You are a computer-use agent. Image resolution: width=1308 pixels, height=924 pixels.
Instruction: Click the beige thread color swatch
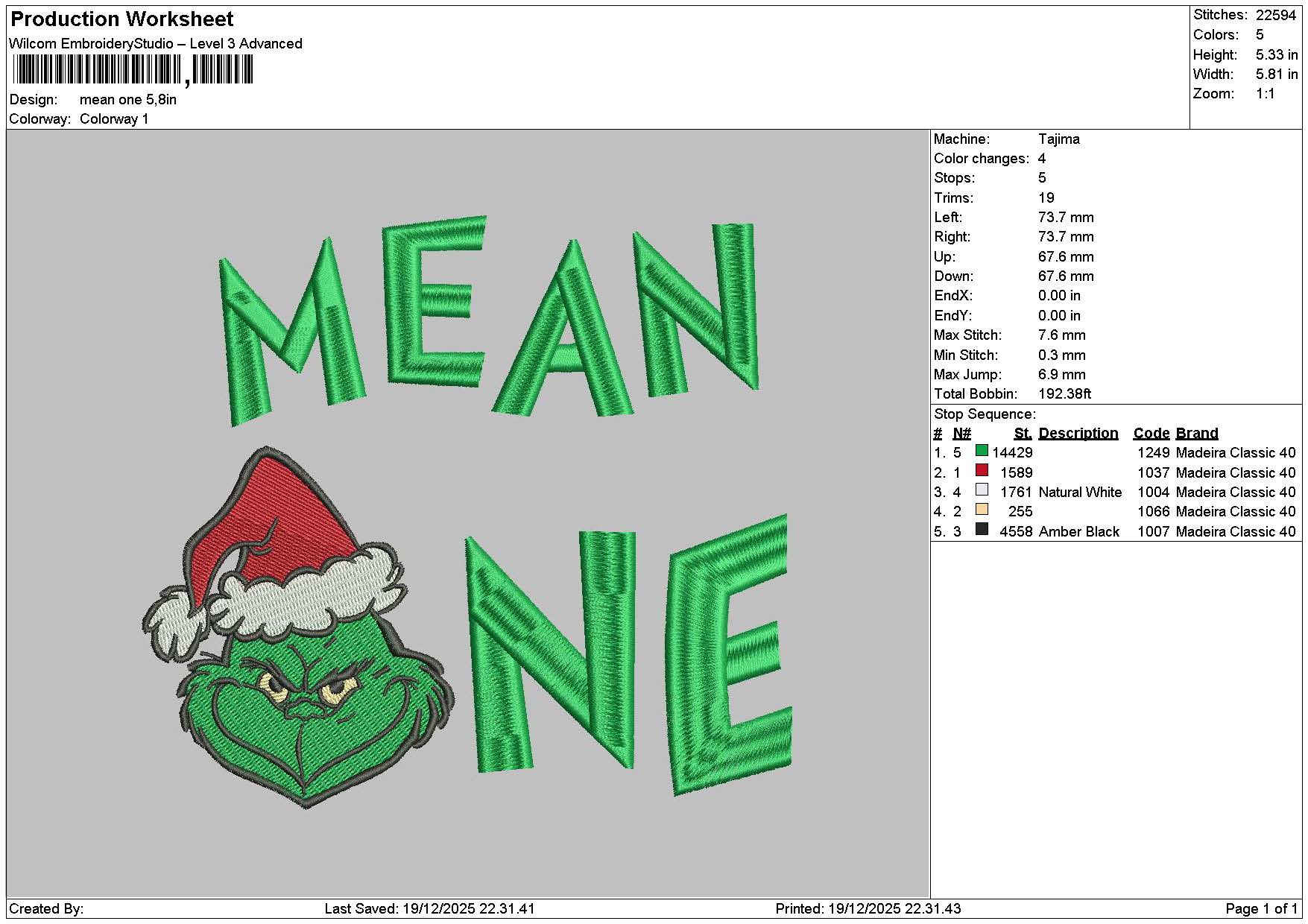click(x=982, y=510)
